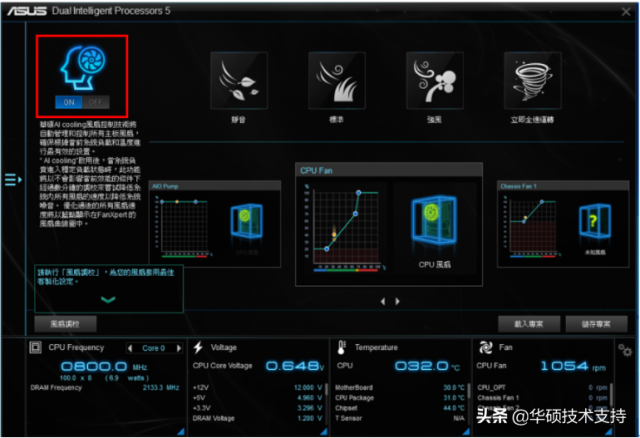Click the CPU_OPT fan row

tap(542, 387)
